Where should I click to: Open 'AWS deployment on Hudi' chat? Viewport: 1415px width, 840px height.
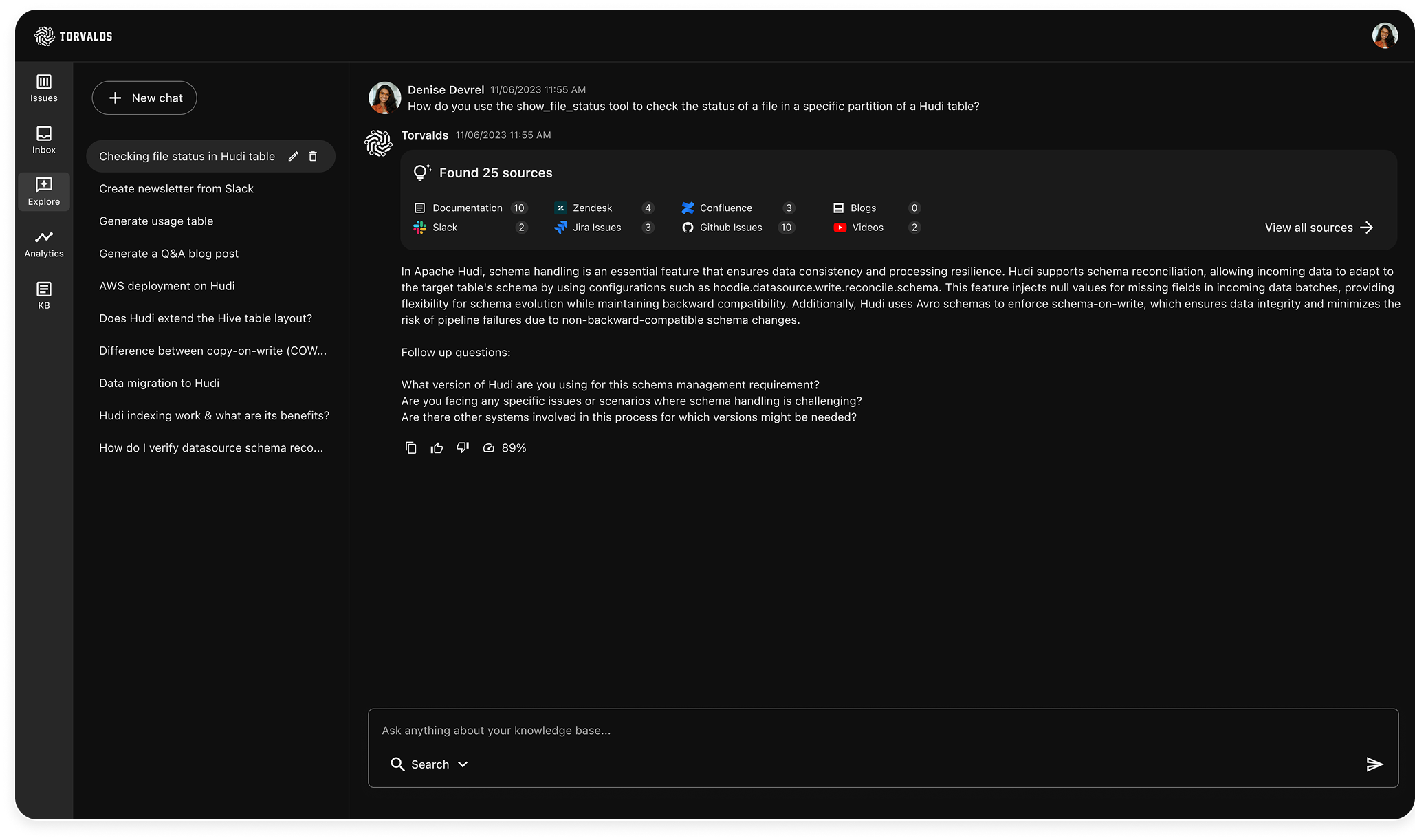coord(167,286)
